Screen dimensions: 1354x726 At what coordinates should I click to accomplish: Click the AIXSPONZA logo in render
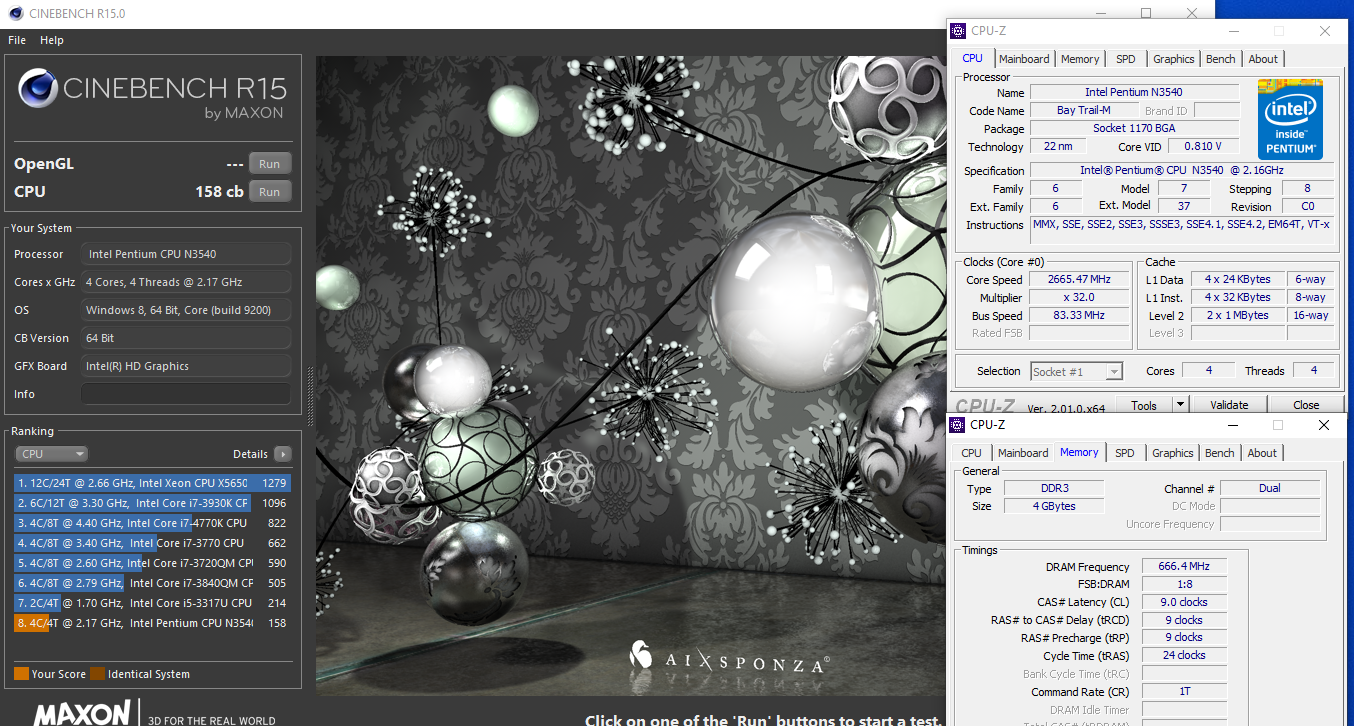(728, 658)
